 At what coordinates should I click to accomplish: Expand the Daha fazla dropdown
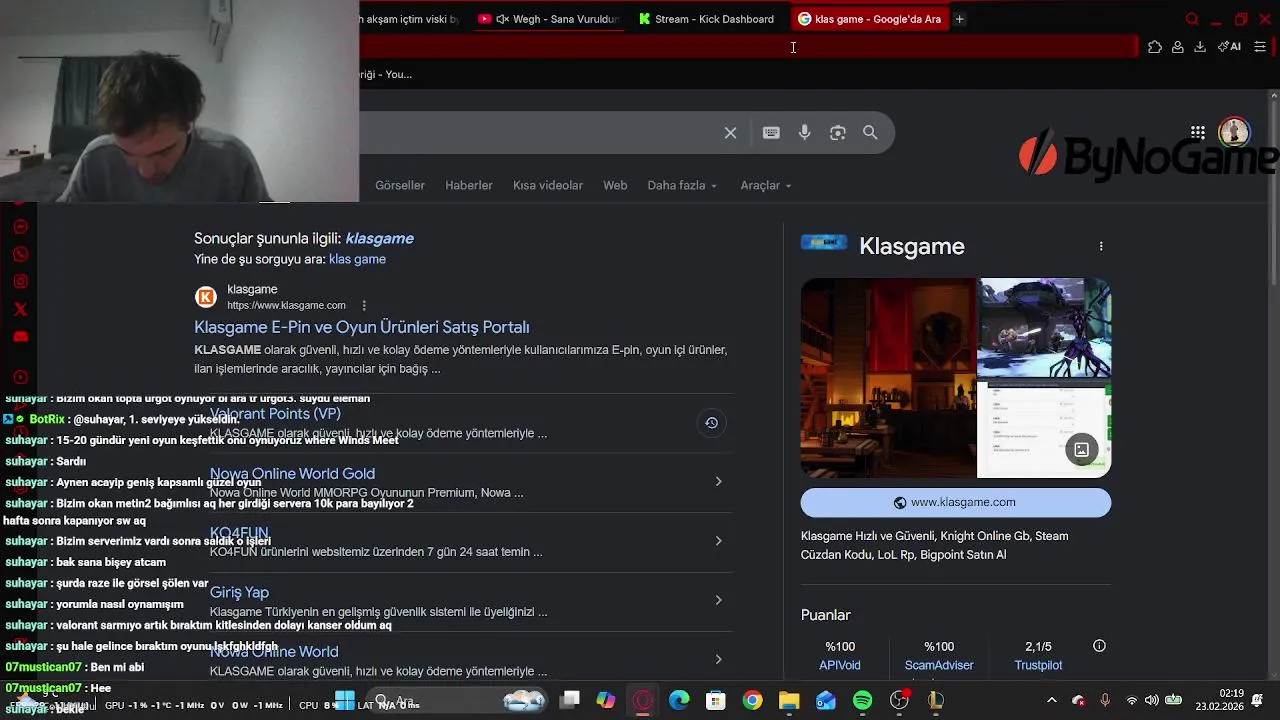pos(682,185)
